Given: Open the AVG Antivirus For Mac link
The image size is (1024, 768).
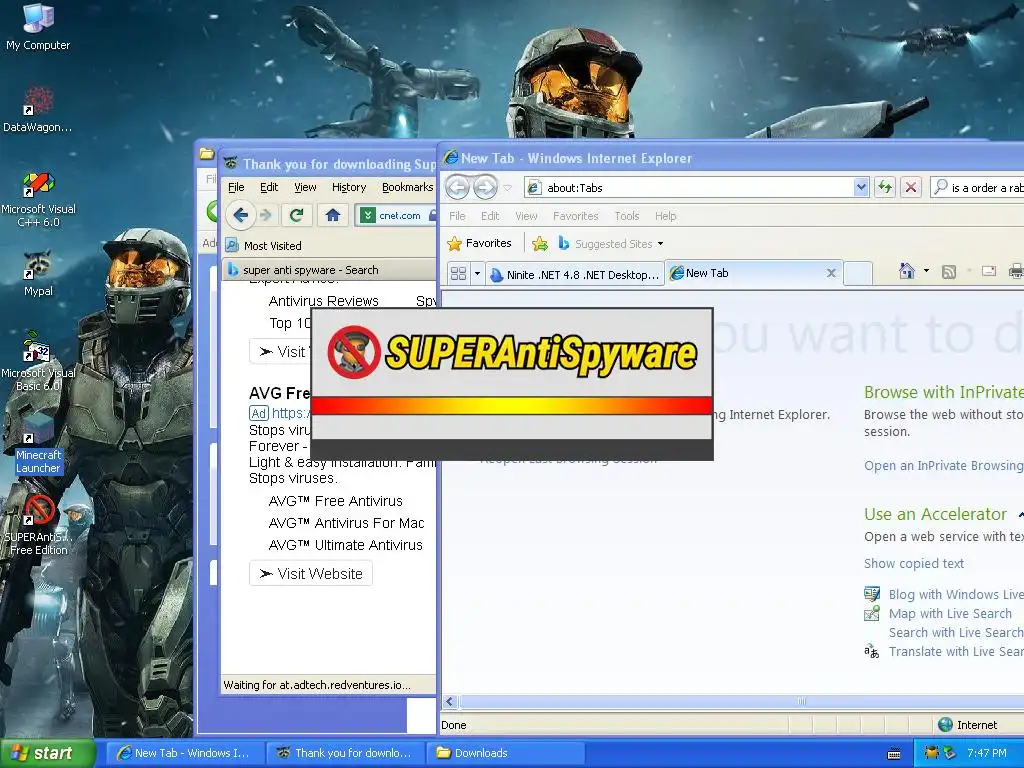Looking at the screenshot, I should tap(346, 523).
